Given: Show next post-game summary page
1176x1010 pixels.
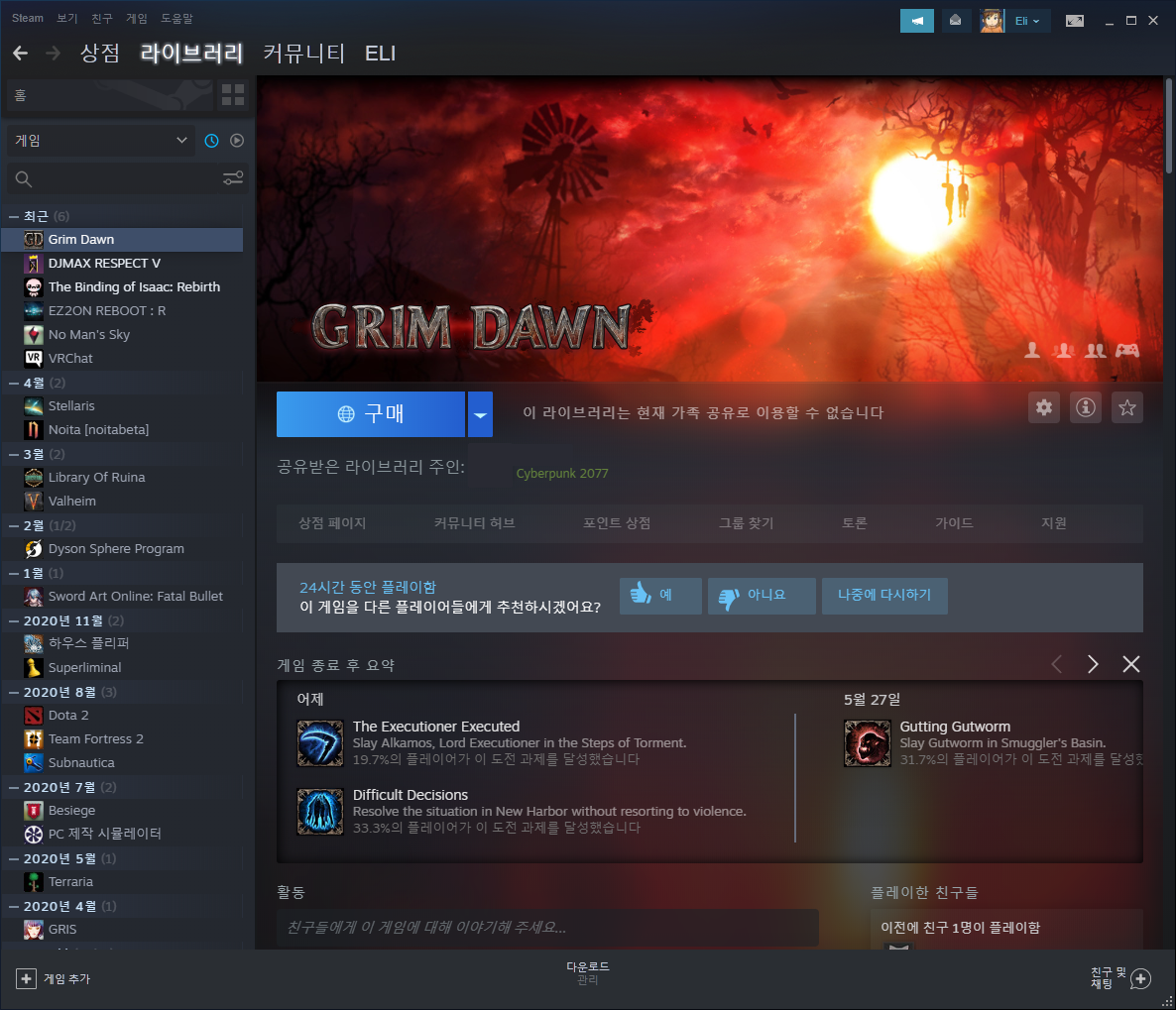Looking at the screenshot, I should (1093, 664).
